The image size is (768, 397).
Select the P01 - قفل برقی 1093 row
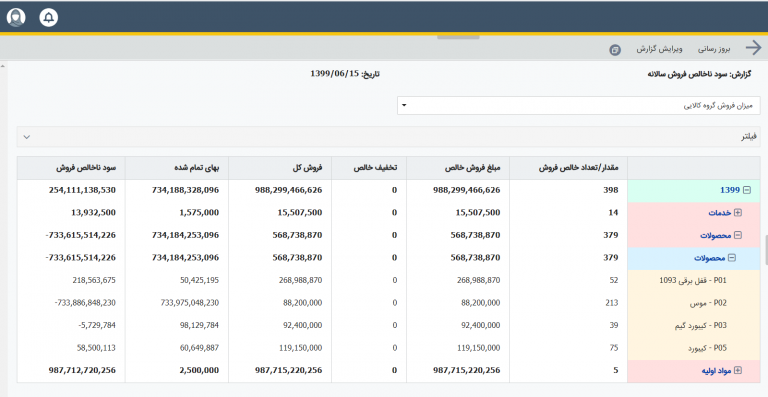[388, 280]
